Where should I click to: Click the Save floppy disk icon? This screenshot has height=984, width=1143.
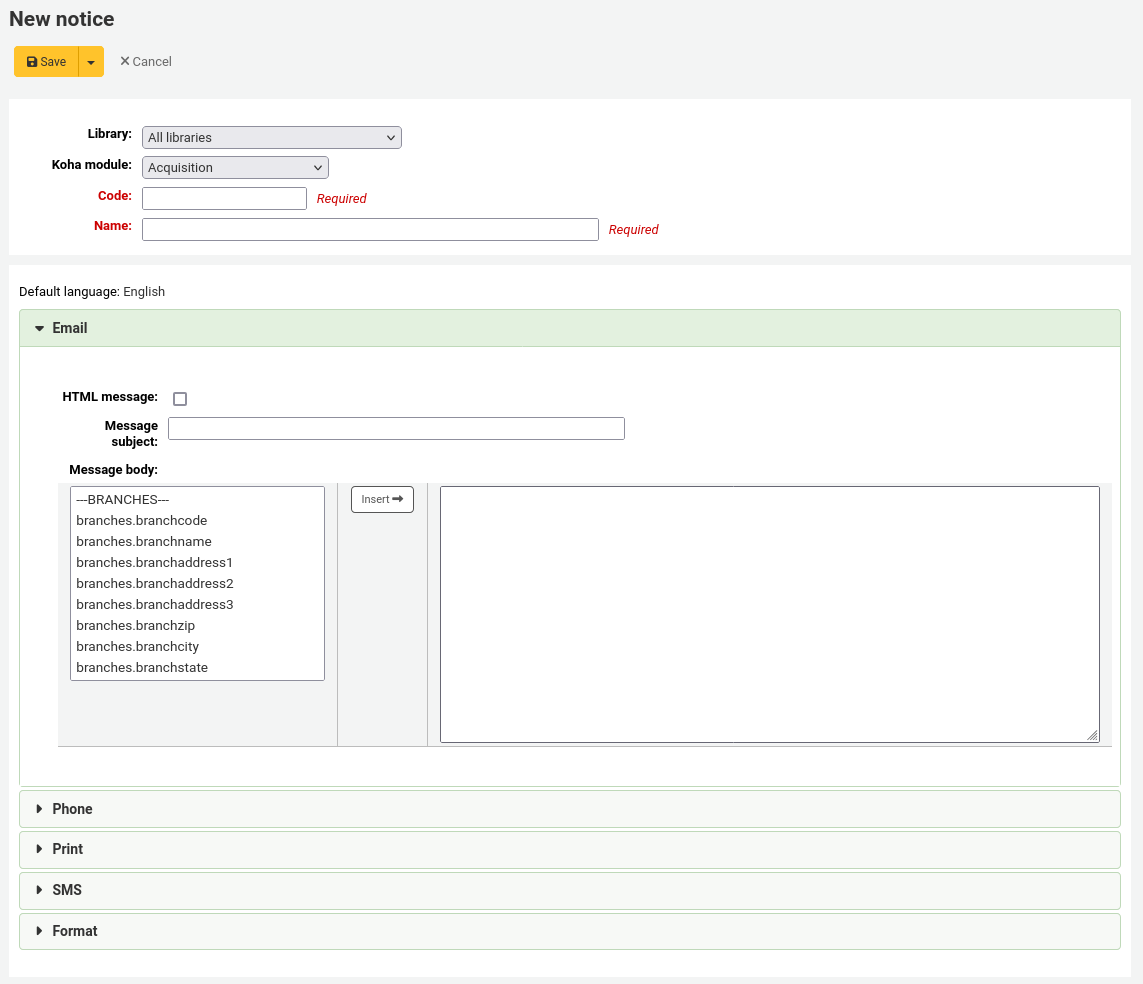pos(33,61)
